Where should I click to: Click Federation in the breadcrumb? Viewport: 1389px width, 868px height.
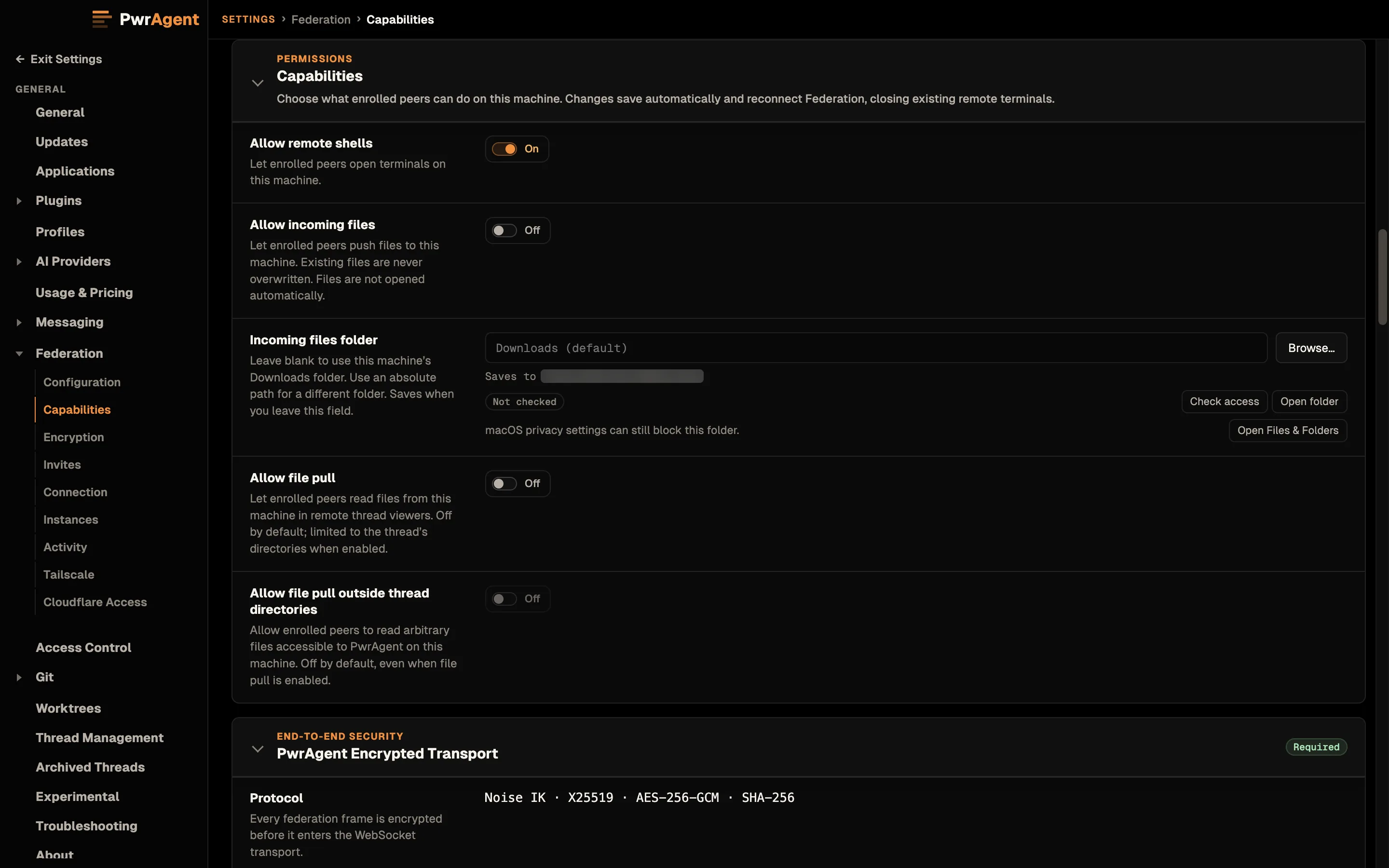pos(320,19)
